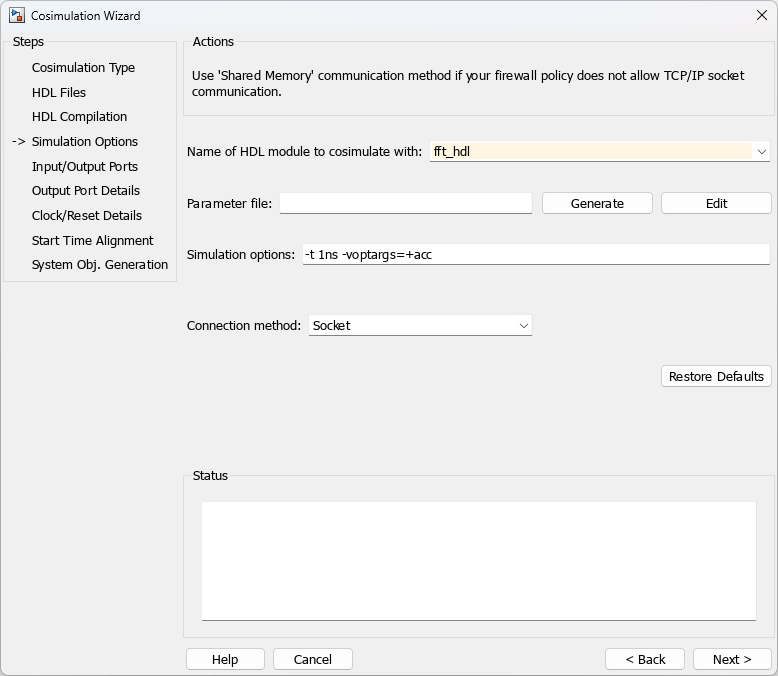The width and height of the screenshot is (778, 676).
Task: Expand the HDL module name dropdown
Action: point(761,152)
